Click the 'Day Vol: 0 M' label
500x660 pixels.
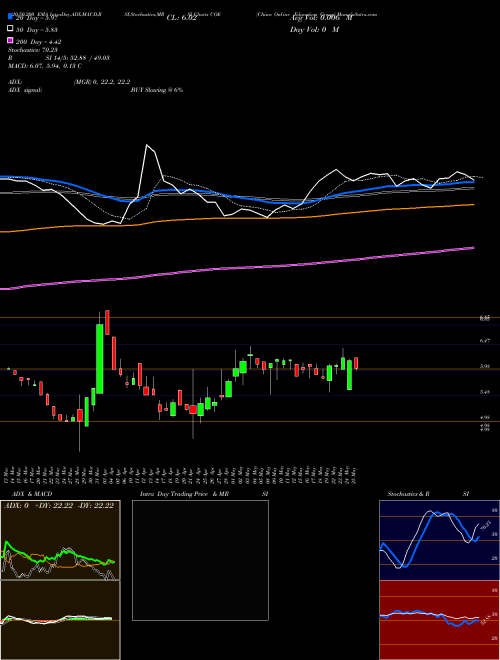tap(314, 29)
